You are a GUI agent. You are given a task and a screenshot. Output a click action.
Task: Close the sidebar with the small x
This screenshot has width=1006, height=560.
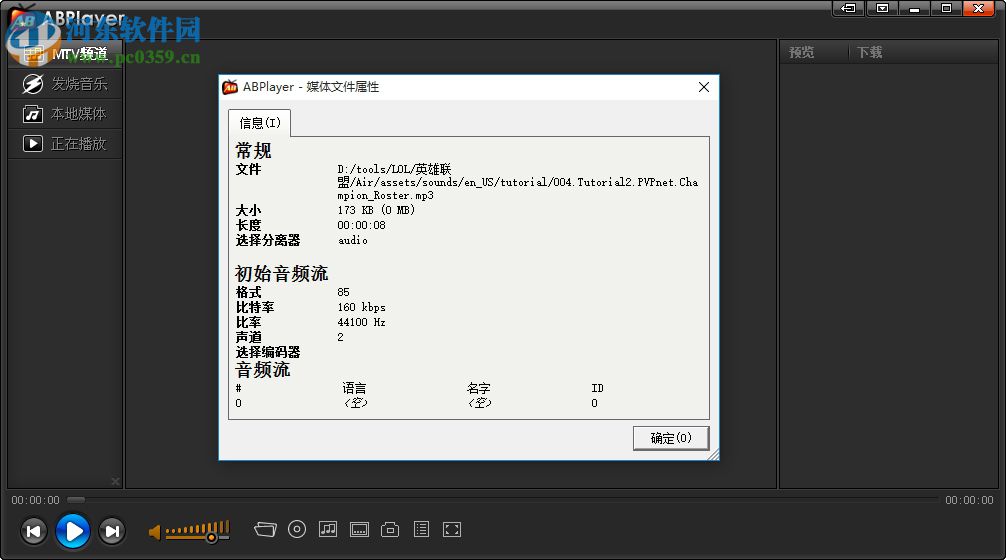pos(115,481)
